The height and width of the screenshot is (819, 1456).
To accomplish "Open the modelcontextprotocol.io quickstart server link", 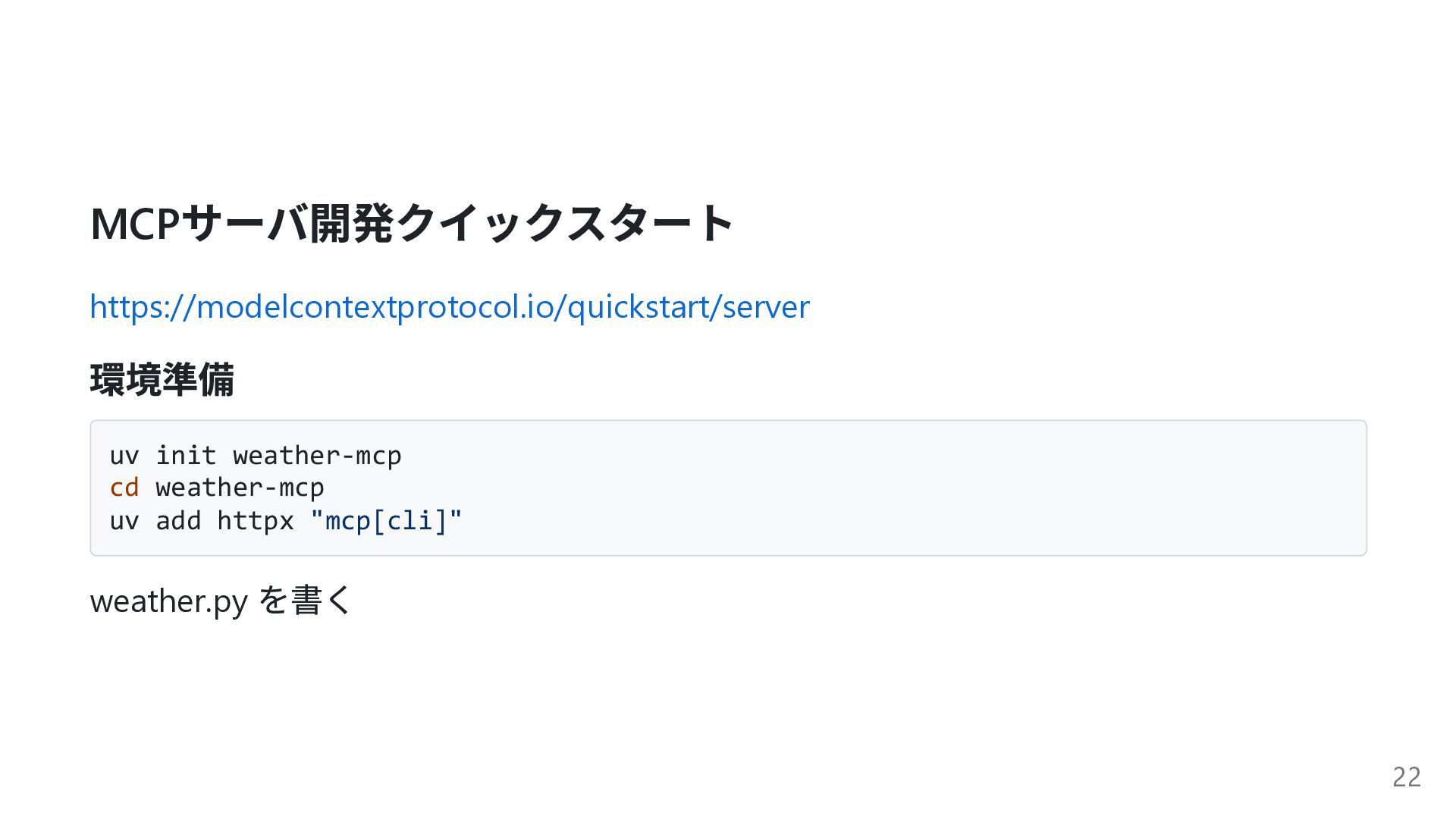I will (x=450, y=307).
